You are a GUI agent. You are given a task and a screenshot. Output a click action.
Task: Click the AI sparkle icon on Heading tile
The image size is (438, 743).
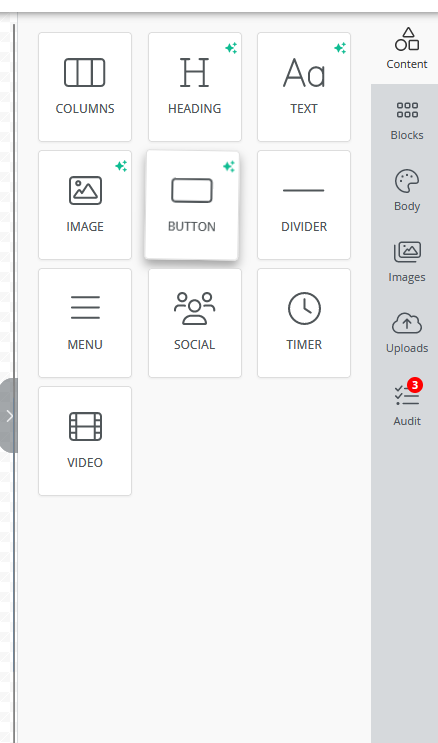click(x=231, y=48)
